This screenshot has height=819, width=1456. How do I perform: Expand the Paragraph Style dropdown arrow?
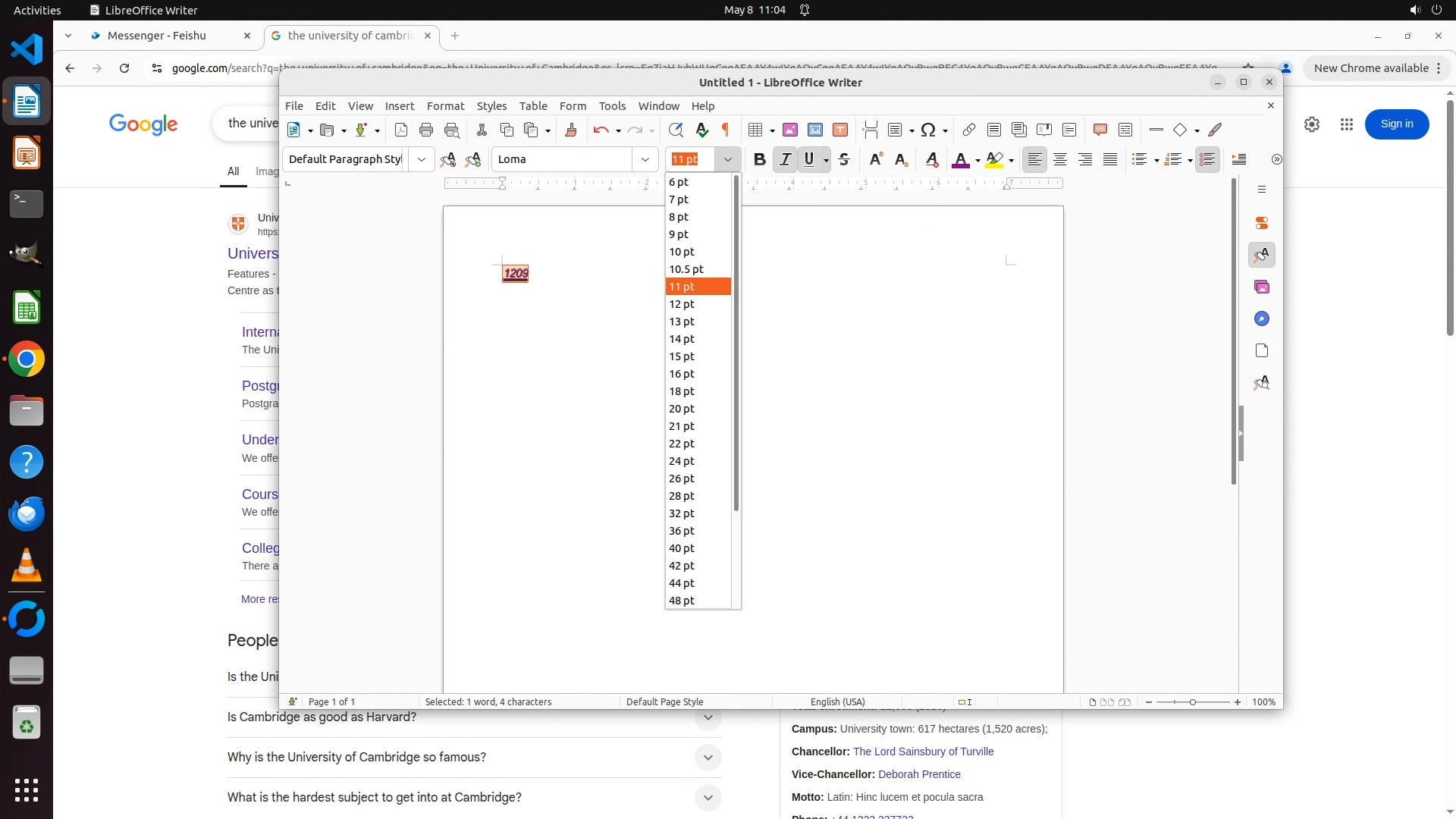tap(421, 159)
